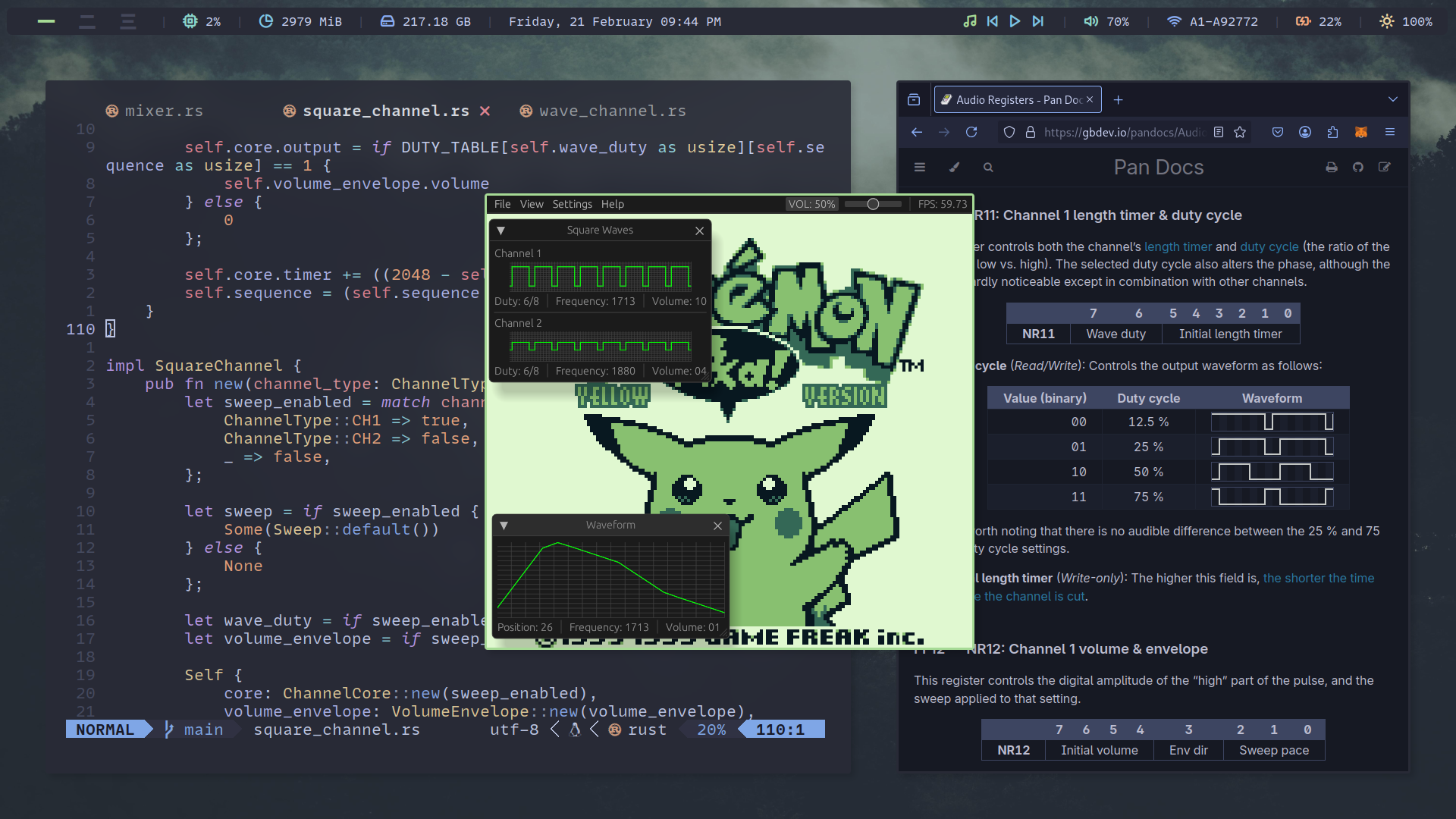The height and width of the screenshot is (819, 1456).
Task: Click disk space module 217.18 GB
Action: 425,21
